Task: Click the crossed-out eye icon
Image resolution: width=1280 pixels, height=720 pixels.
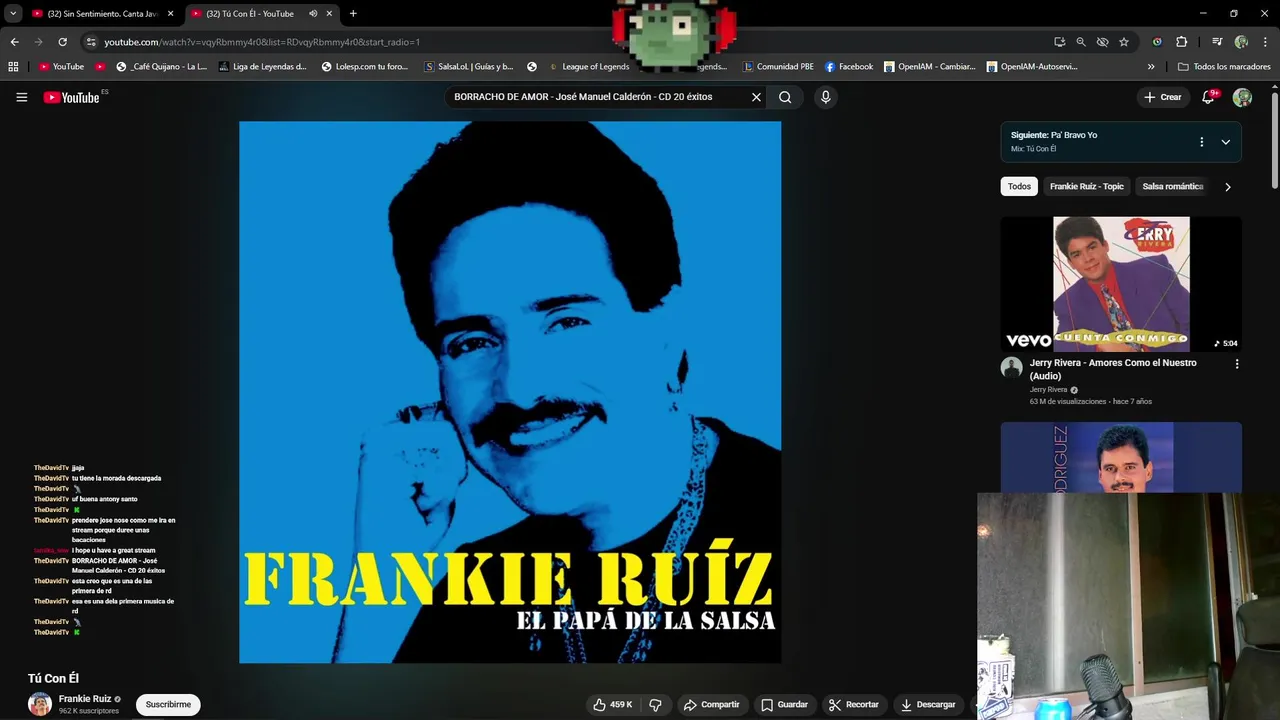Action: click(1102, 42)
